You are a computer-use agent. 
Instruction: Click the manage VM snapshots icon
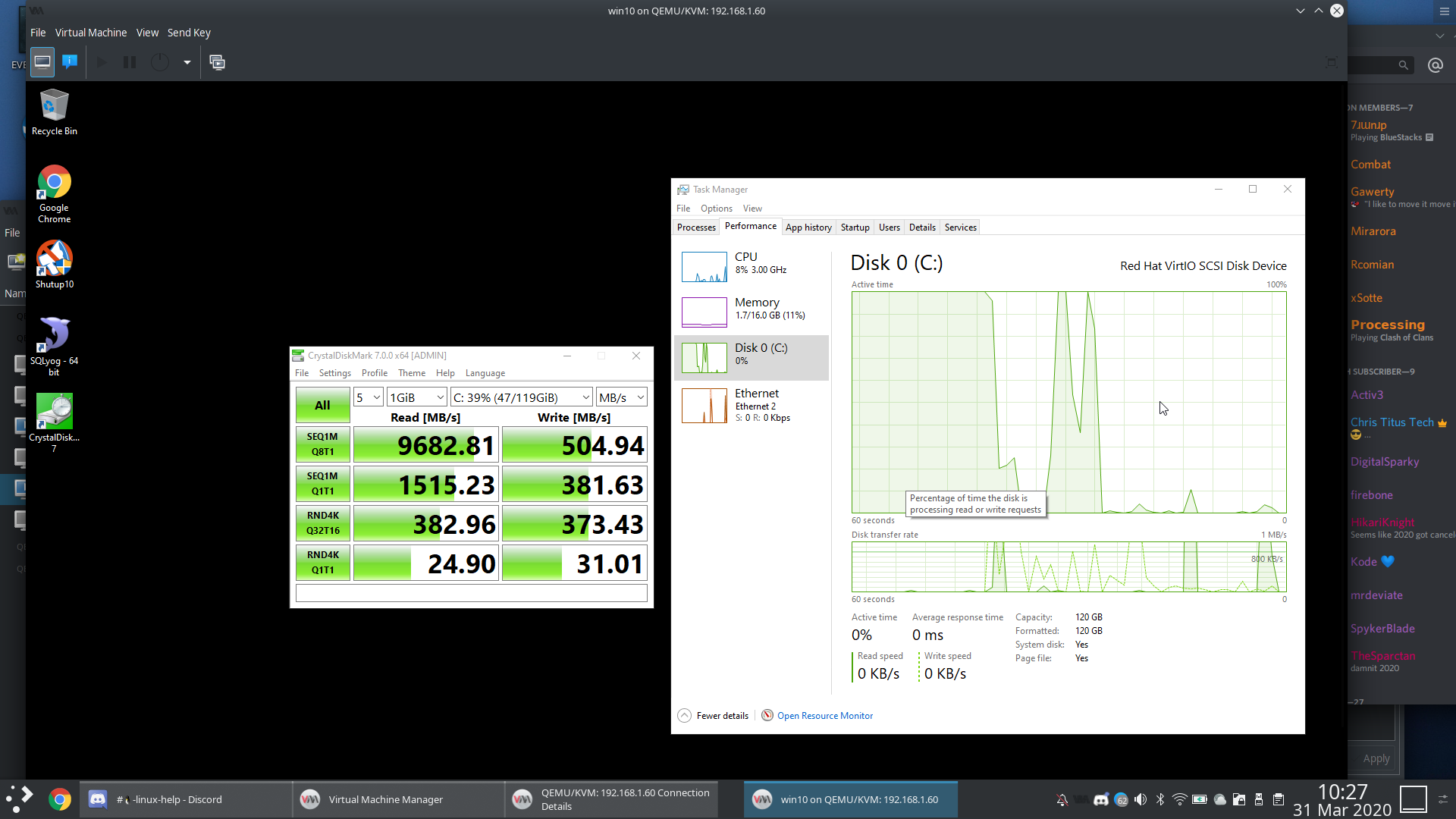pyautogui.click(x=217, y=62)
